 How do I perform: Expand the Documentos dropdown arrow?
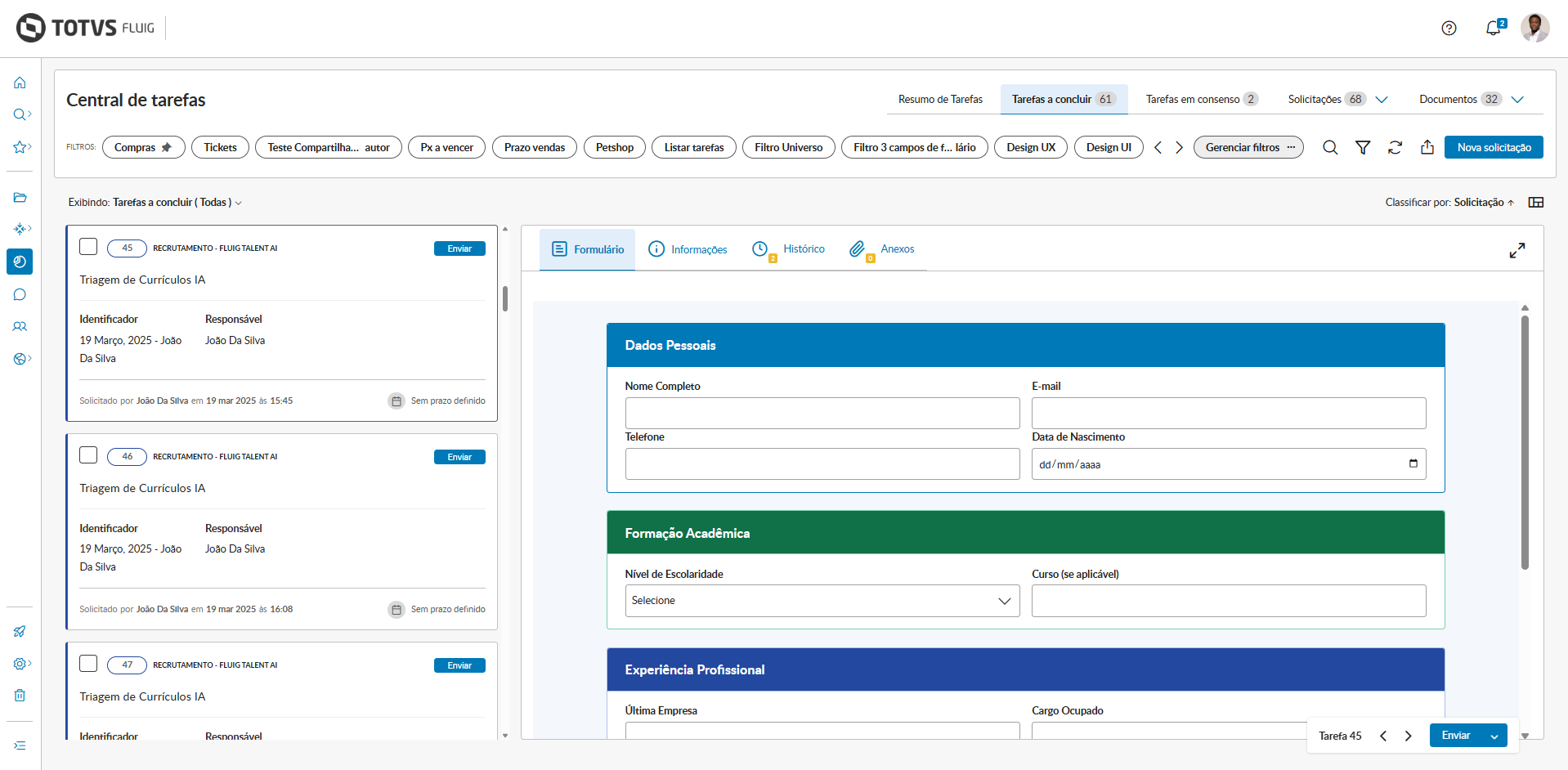point(1517,99)
